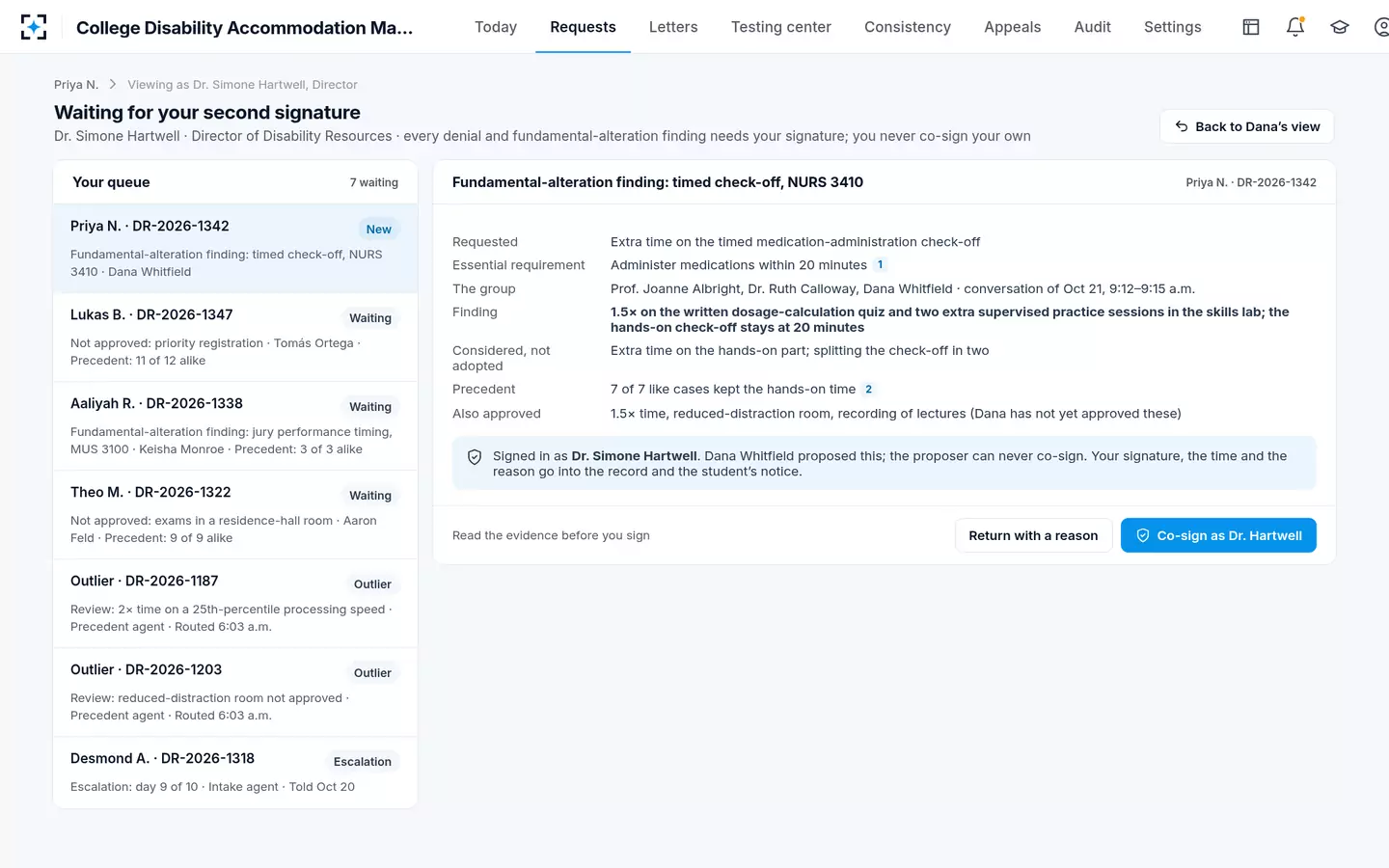Click the bold Finding text about 1.5× quiz time
Viewport: 1389px width, 868px height.
pyautogui.click(x=950, y=320)
